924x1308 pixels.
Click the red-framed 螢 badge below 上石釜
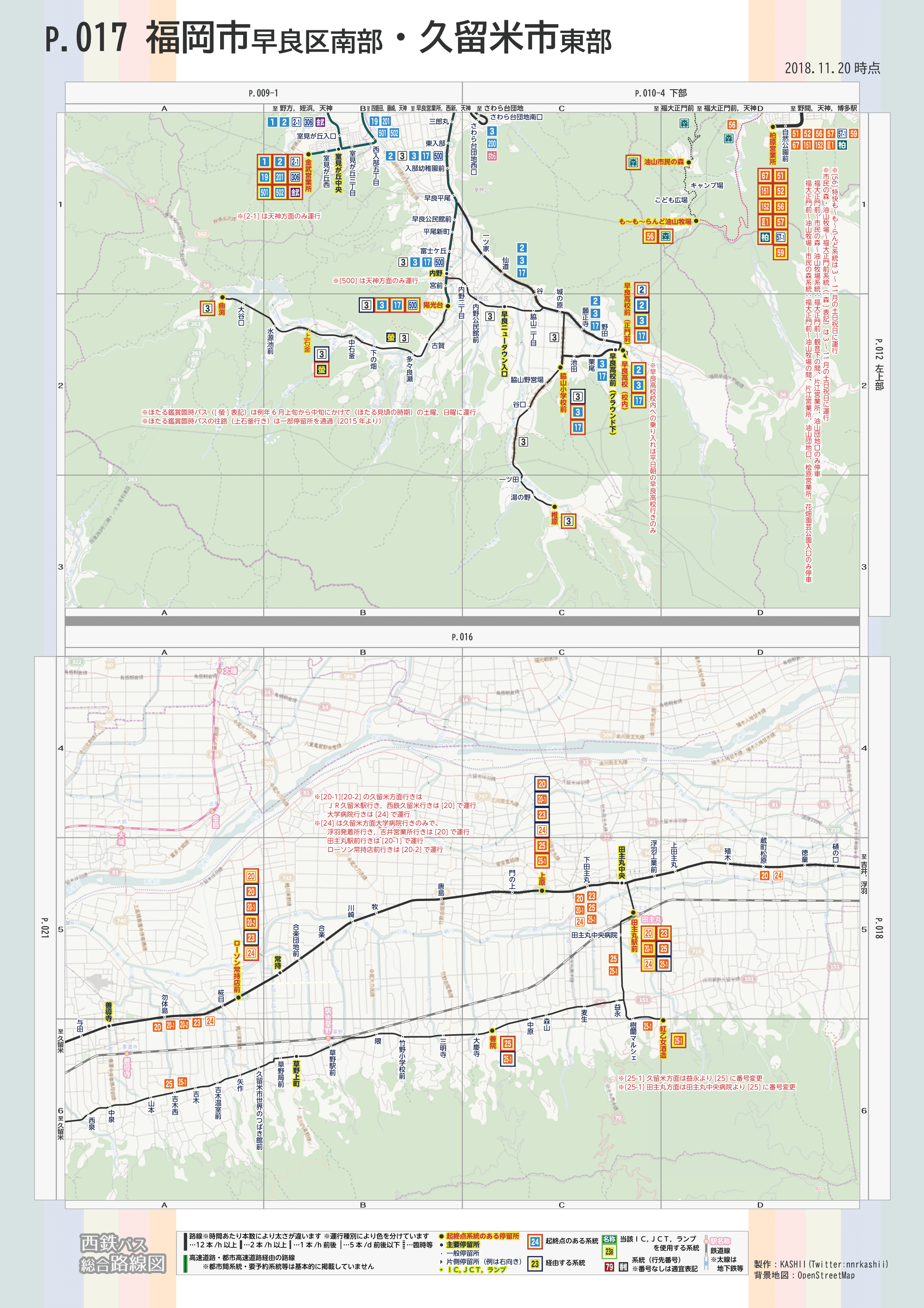coord(321,370)
